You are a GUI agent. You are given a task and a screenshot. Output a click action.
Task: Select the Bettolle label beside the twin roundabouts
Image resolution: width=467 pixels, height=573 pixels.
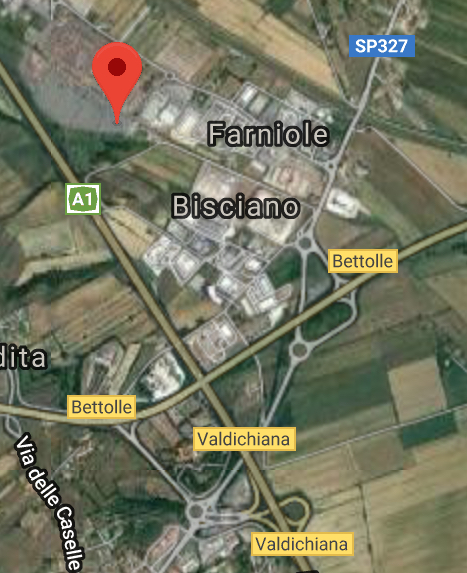(363, 261)
